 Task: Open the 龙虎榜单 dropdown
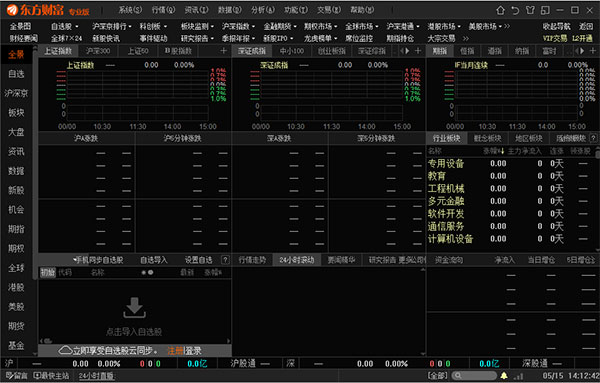320,38
